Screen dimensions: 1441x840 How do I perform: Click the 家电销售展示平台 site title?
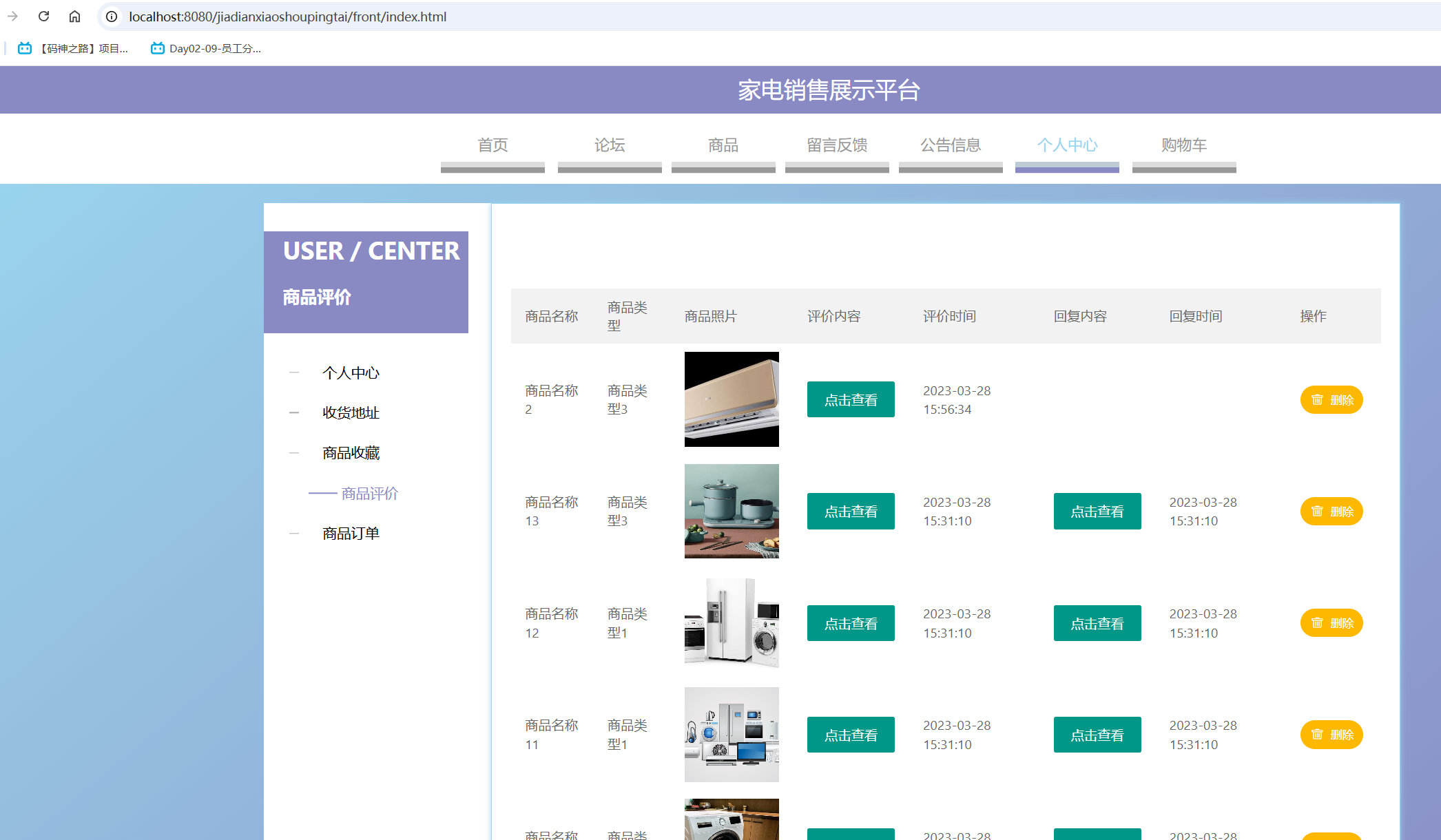829,90
